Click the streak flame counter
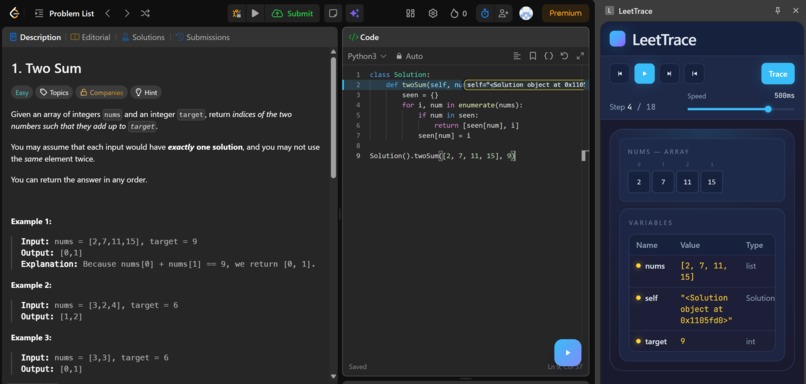 459,14
